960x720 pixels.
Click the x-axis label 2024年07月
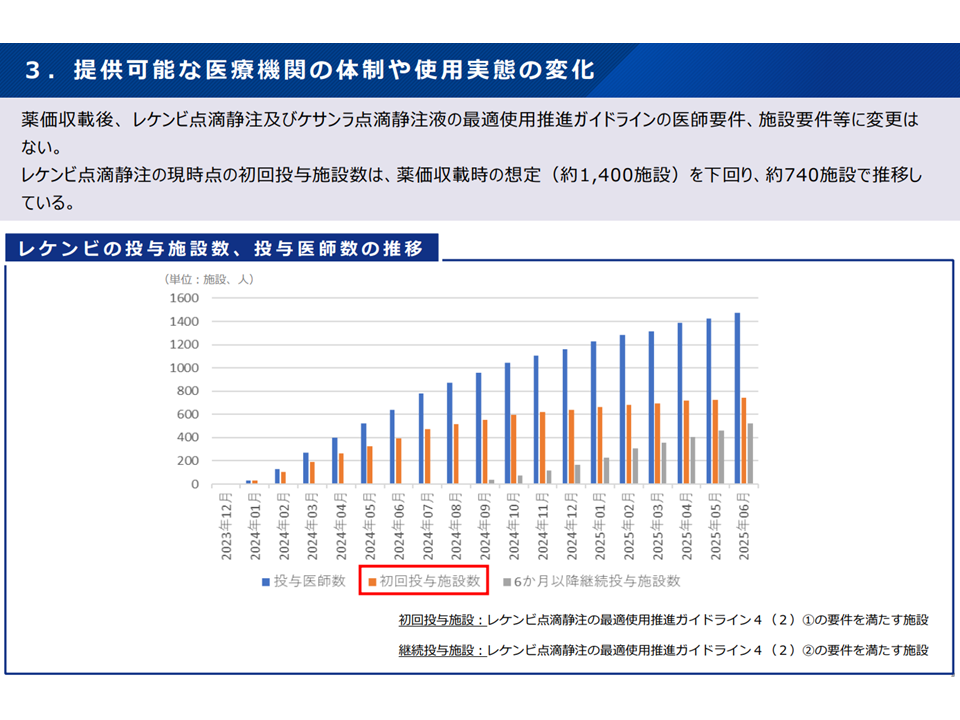[x=428, y=527]
